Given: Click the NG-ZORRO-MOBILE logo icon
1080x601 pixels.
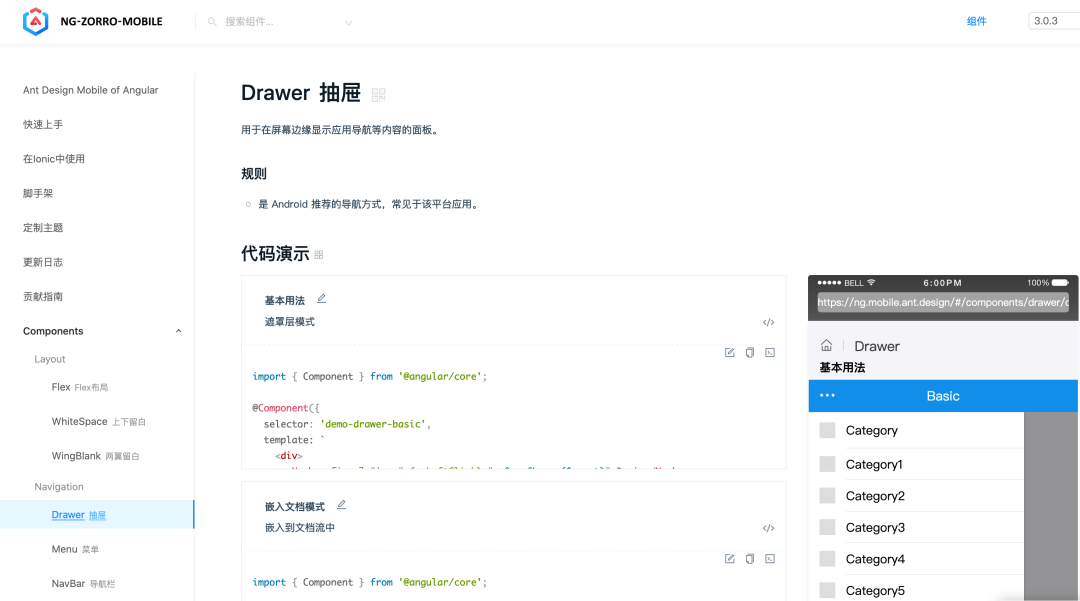Looking at the screenshot, I should 35,21.
